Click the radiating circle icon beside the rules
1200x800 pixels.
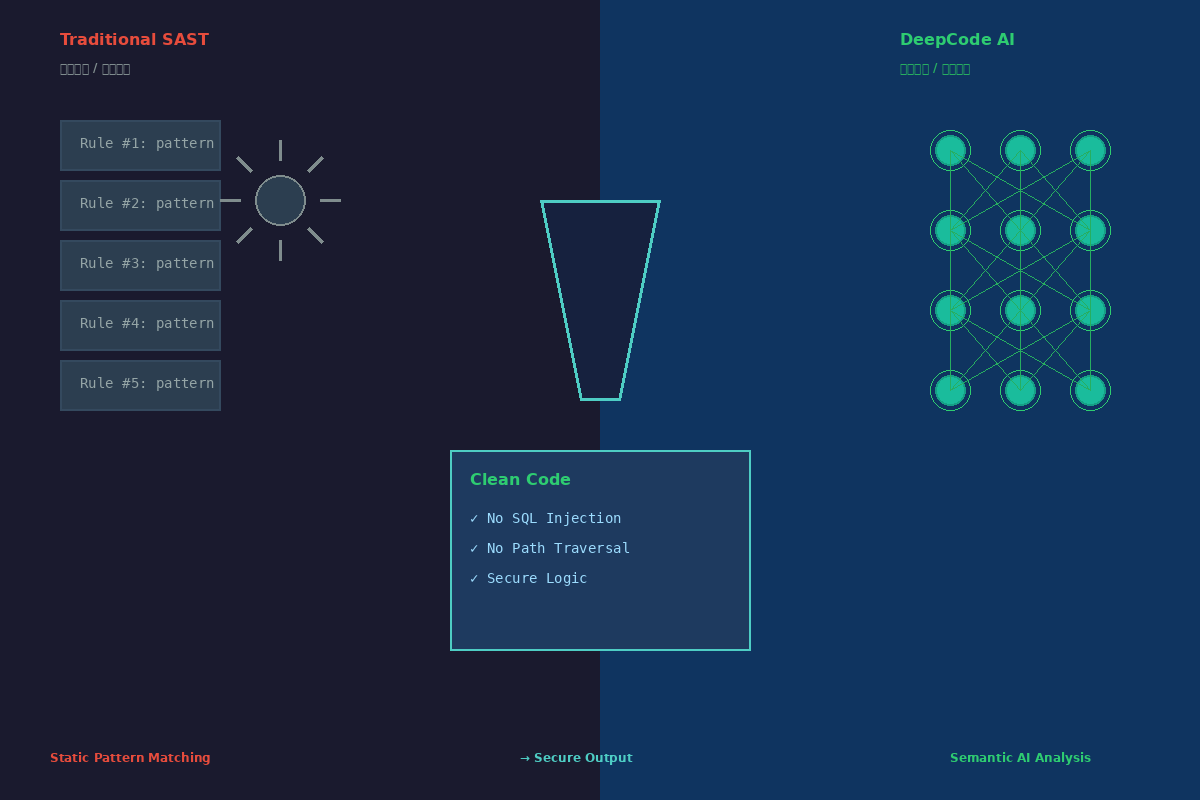pos(280,200)
